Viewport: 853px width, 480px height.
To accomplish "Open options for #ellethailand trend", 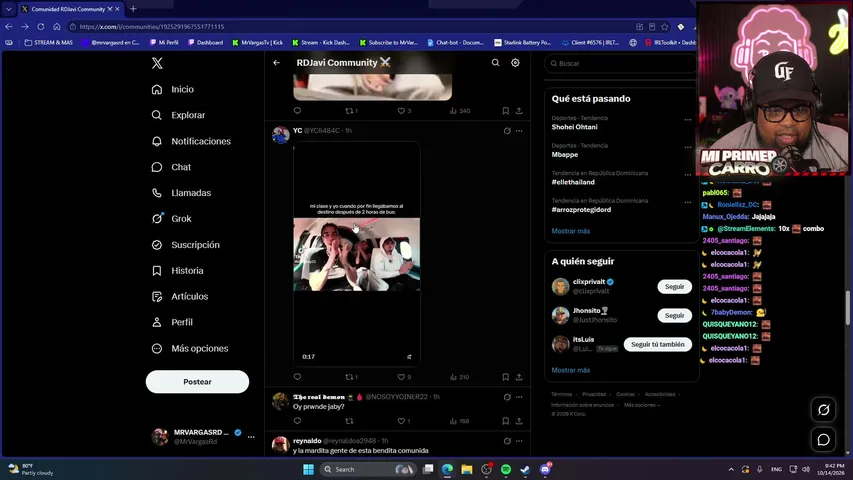I will coord(688,175).
